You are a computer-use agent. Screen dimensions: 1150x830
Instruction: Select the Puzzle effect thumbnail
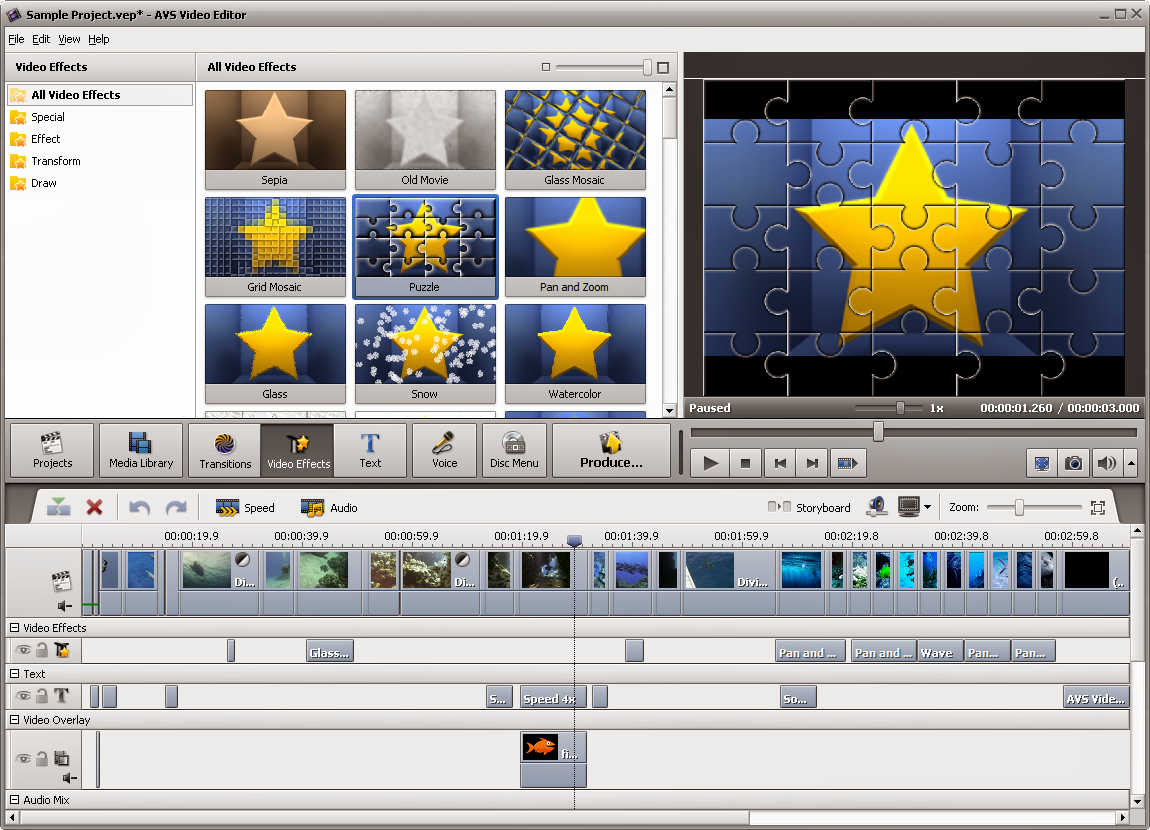[424, 245]
